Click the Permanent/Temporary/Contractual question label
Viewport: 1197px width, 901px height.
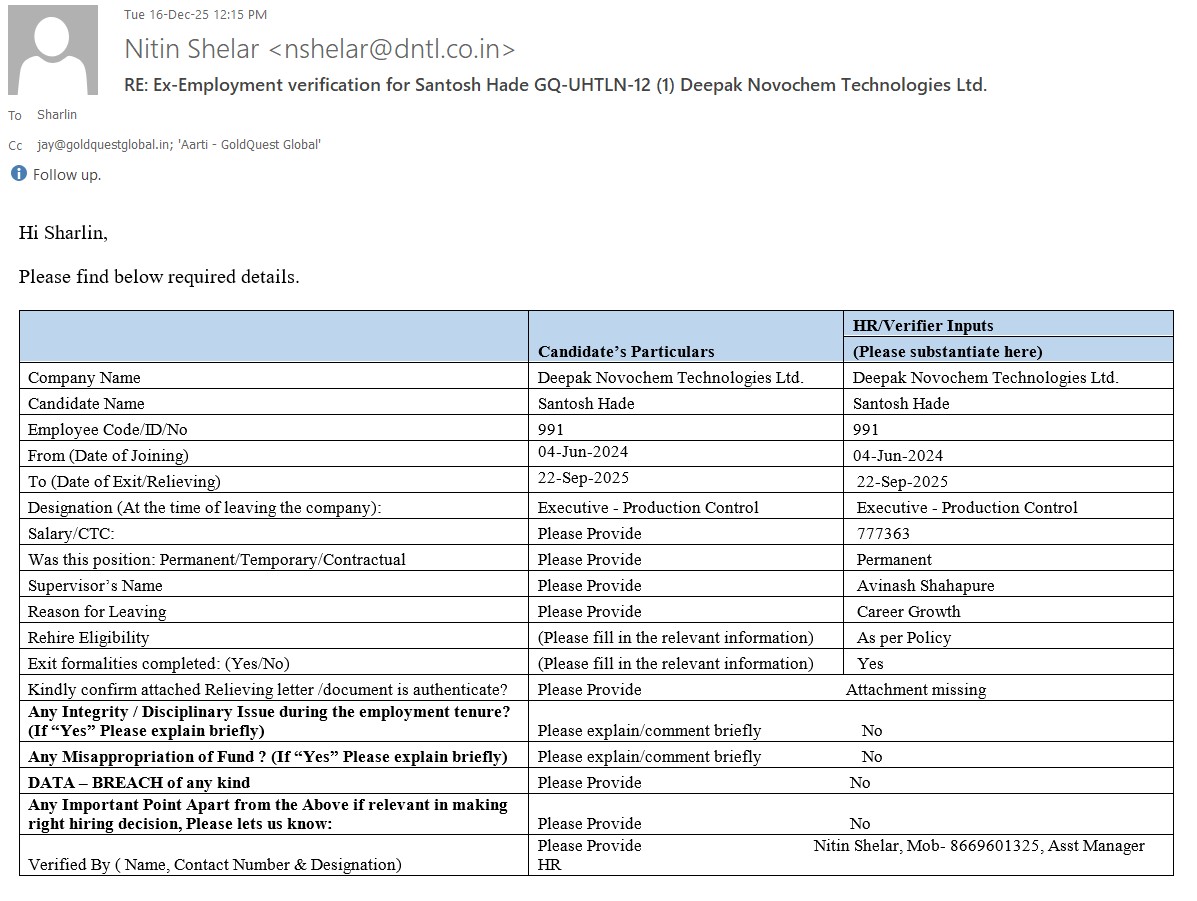pos(217,560)
